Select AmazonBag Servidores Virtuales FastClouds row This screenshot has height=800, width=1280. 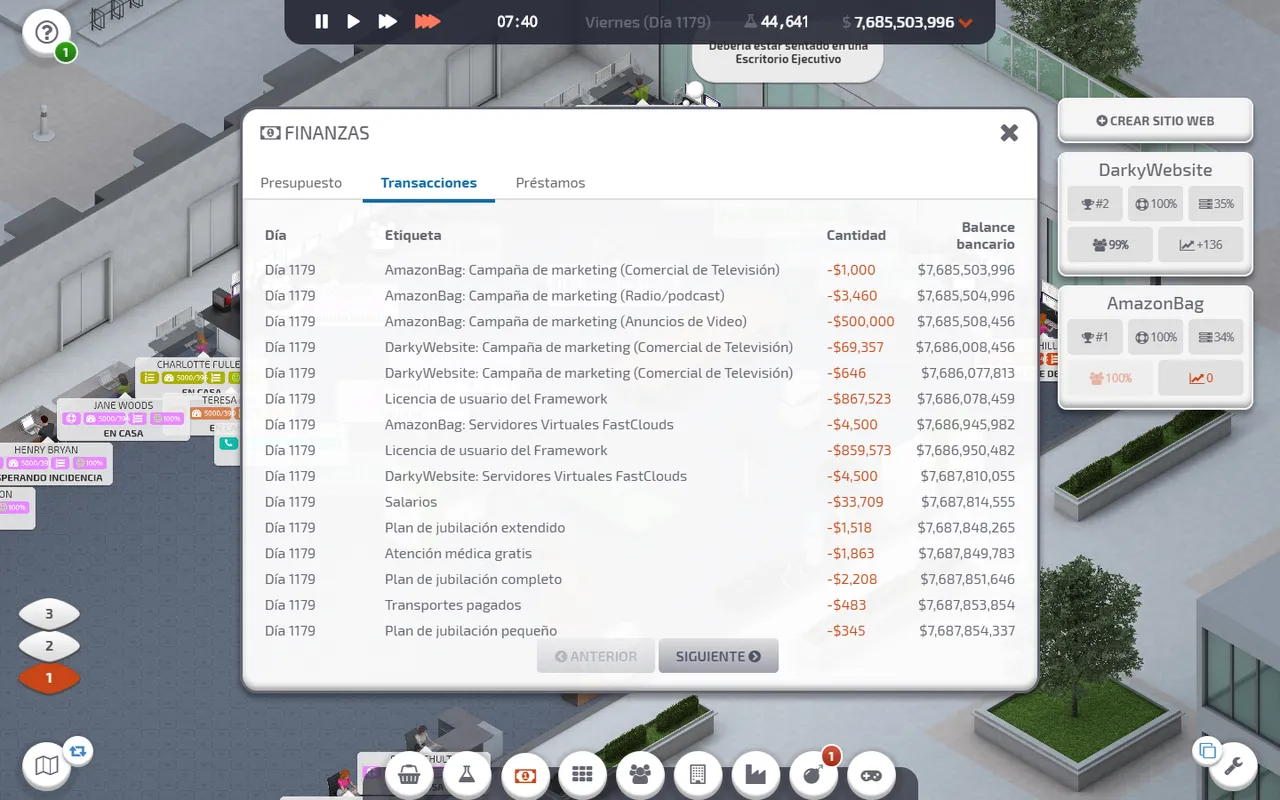point(640,425)
